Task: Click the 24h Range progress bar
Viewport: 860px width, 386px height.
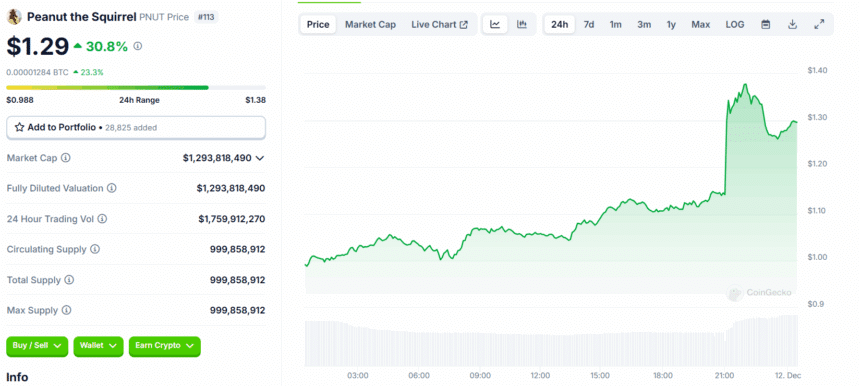Action: tap(136, 88)
